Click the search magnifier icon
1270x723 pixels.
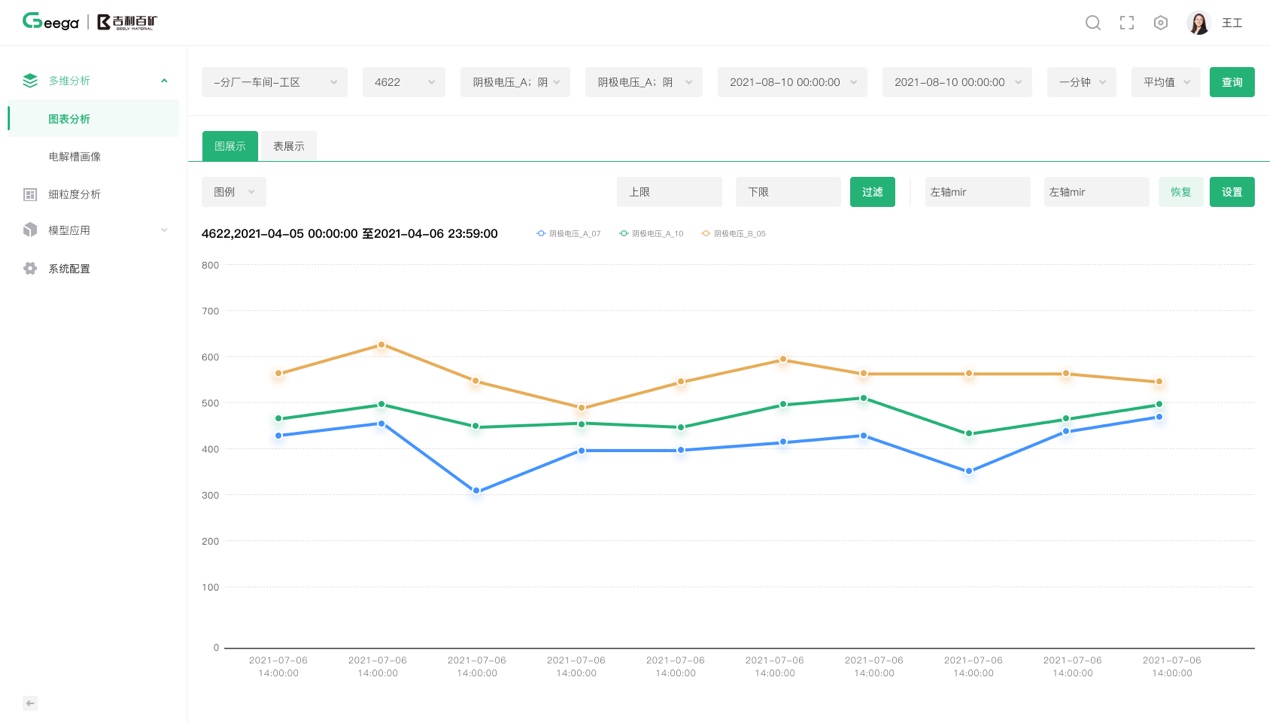[x=1093, y=23]
